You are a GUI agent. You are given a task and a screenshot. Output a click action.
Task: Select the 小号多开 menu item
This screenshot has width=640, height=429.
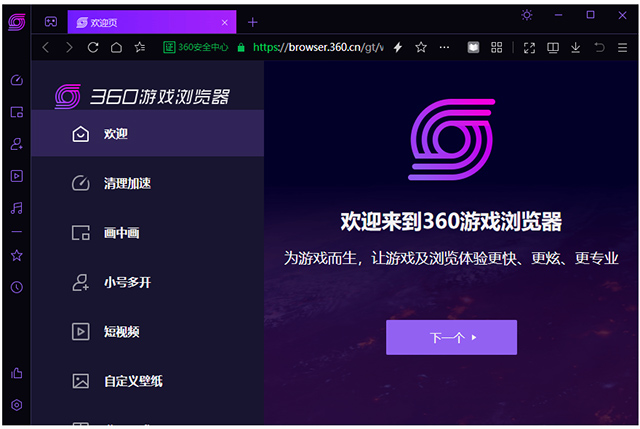click(x=147, y=282)
